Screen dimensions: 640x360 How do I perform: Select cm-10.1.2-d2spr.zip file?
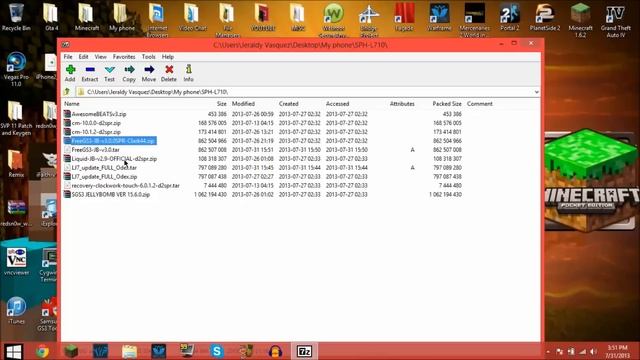(96, 132)
